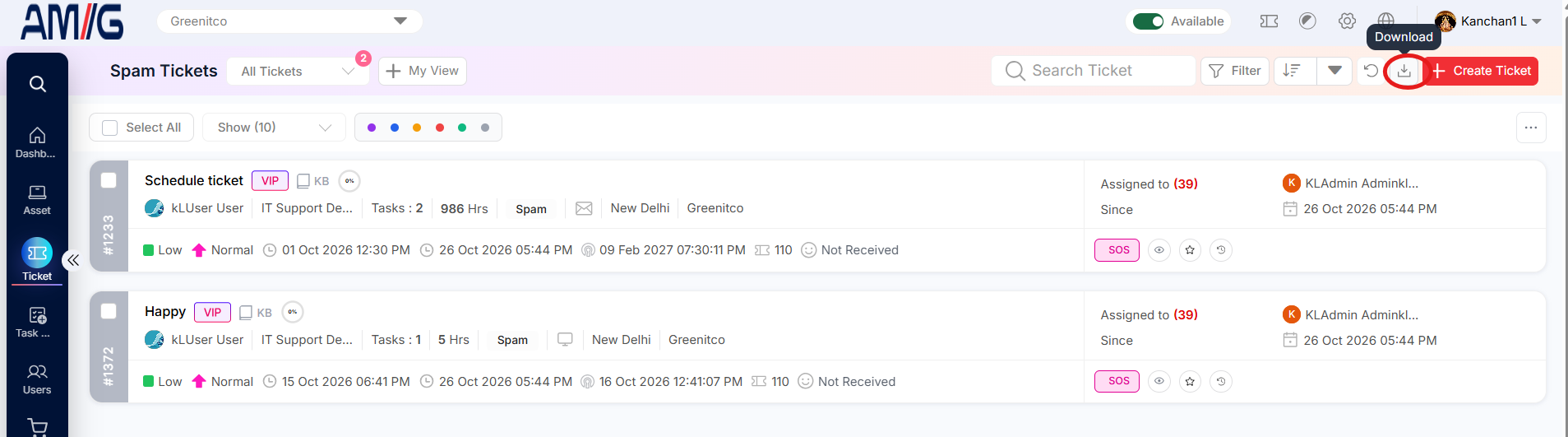The width and height of the screenshot is (1568, 437).
Task: Open the Kanchan1 L user menu
Action: tap(1488, 21)
